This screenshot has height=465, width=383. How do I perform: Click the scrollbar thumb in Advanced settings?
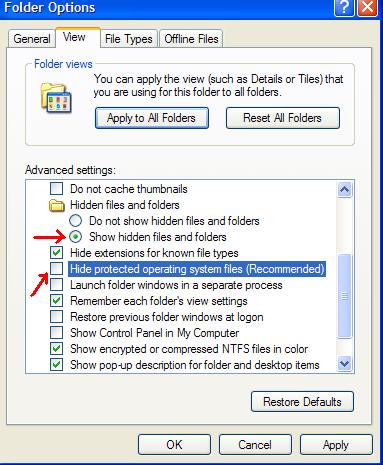click(344, 296)
